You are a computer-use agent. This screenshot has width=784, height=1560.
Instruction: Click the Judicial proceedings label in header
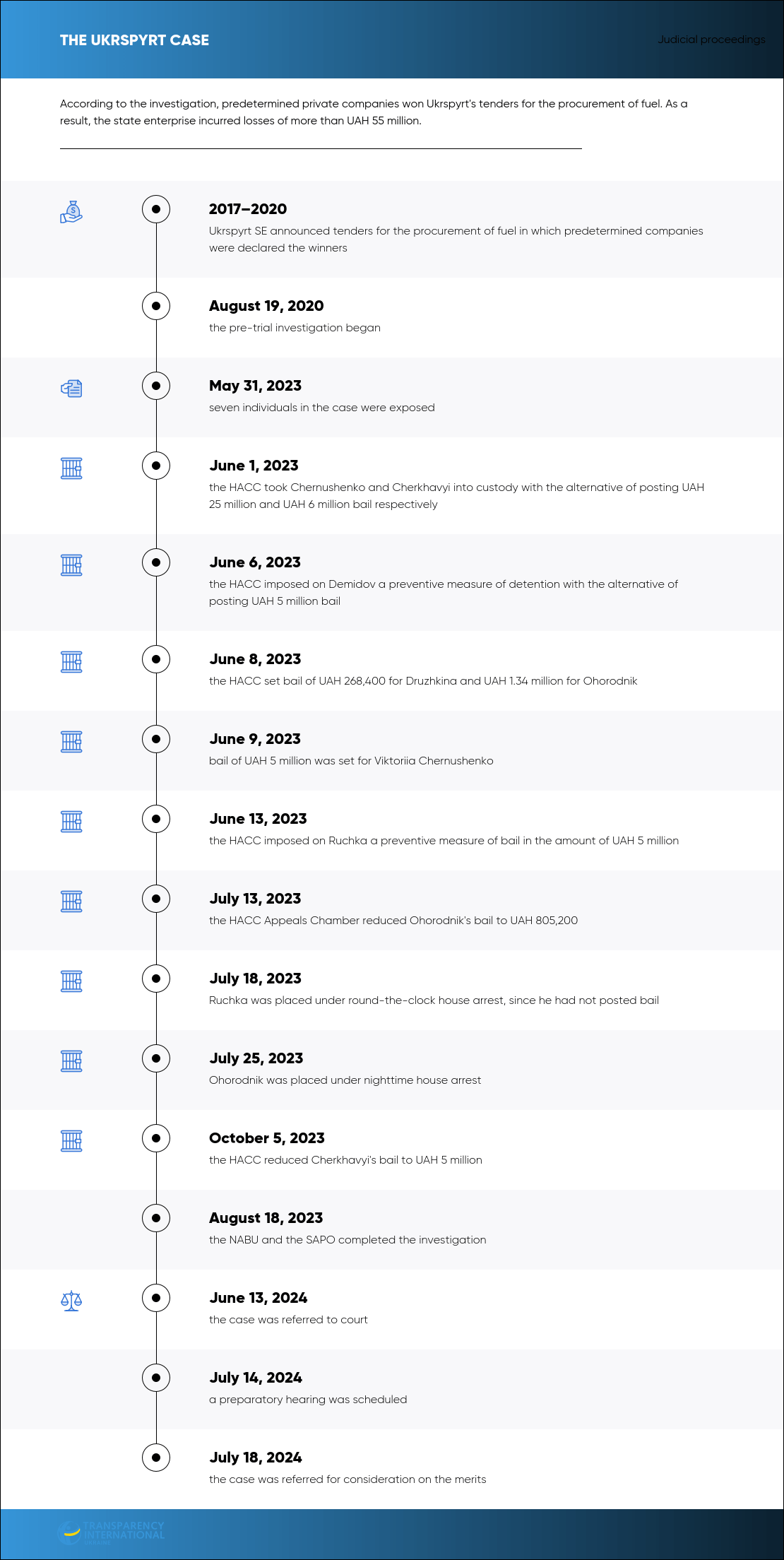pos(711,40)
